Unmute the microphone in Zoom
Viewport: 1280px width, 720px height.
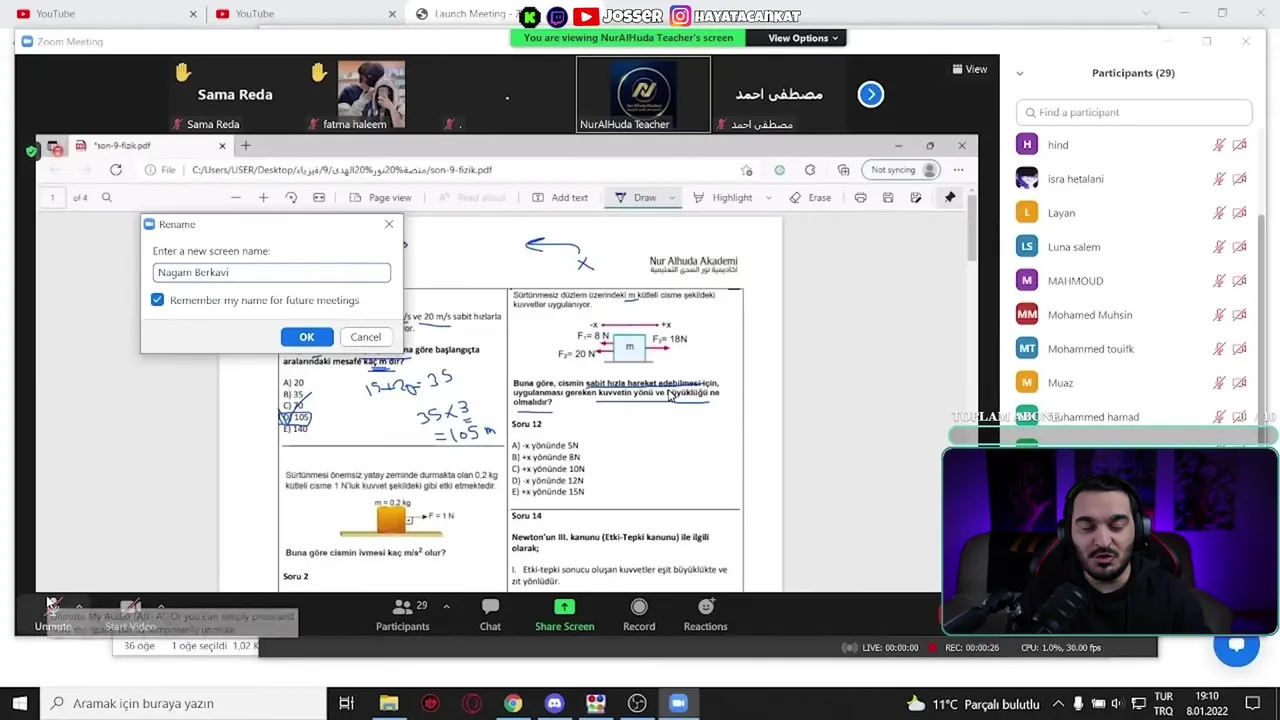coord(53,614)
